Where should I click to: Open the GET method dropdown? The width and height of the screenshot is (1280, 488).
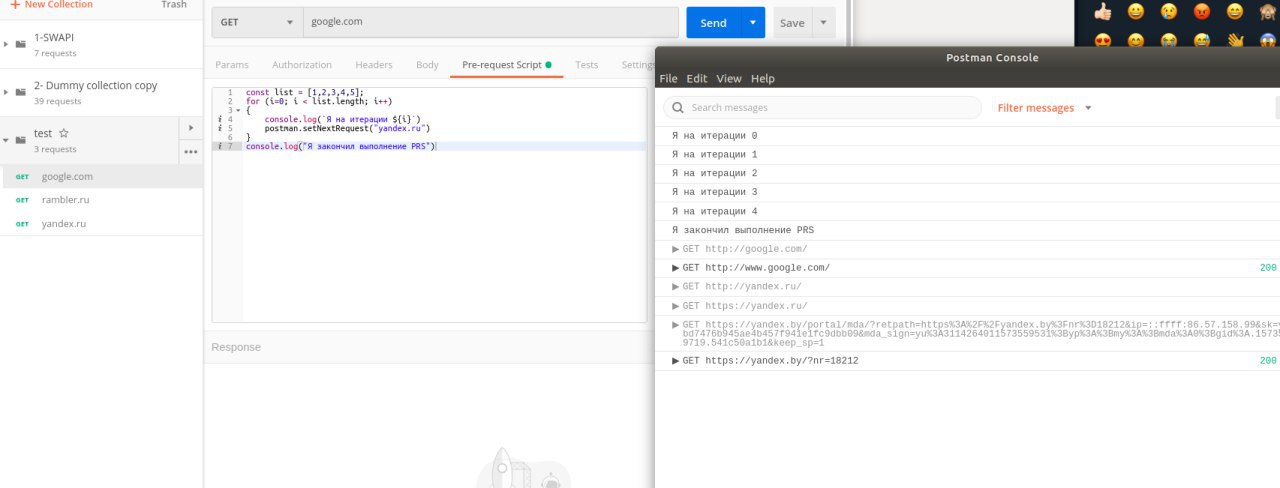(256, 22)
